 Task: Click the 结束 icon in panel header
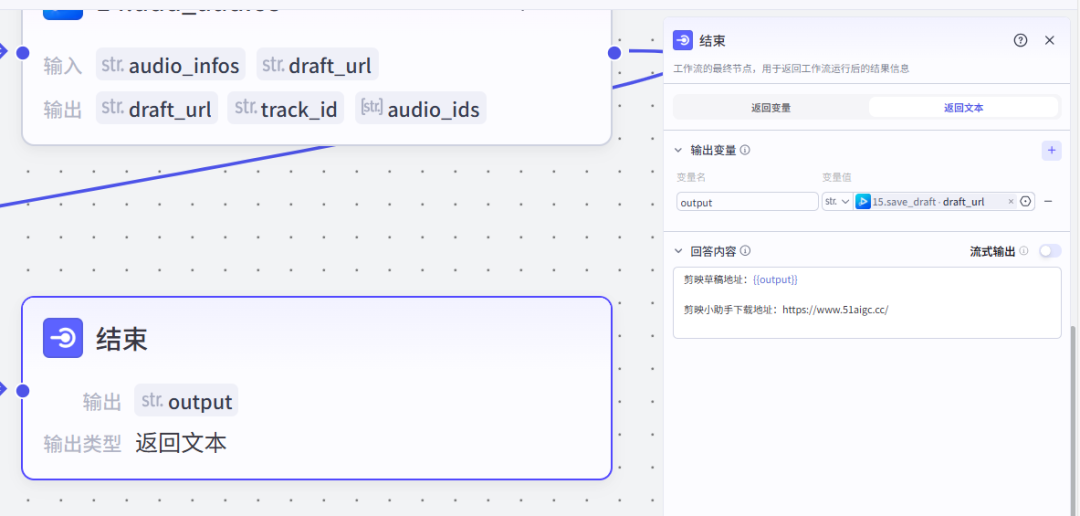(683, 41)
